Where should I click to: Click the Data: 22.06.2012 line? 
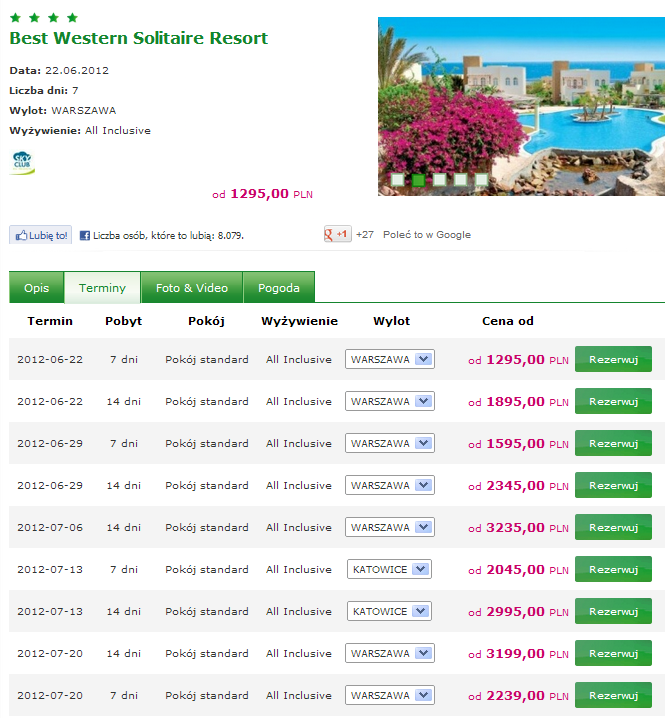59,71
